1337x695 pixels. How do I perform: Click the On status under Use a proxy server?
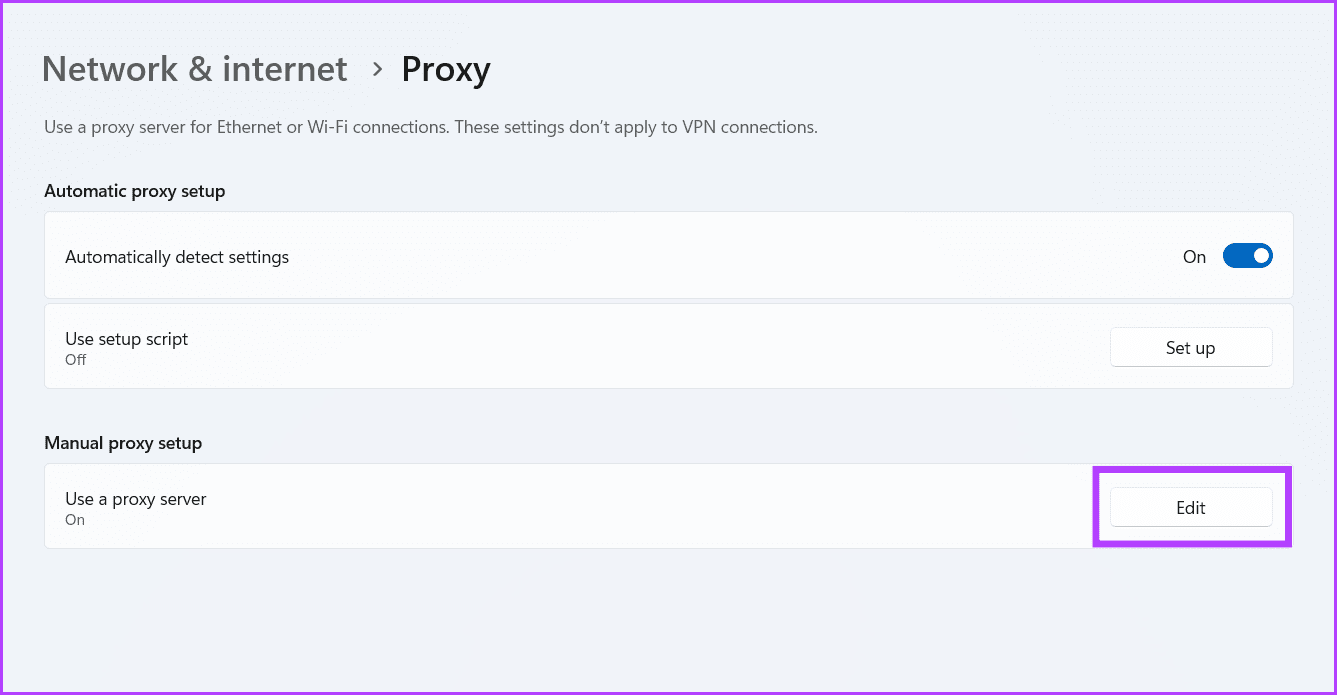click(74, 519)
